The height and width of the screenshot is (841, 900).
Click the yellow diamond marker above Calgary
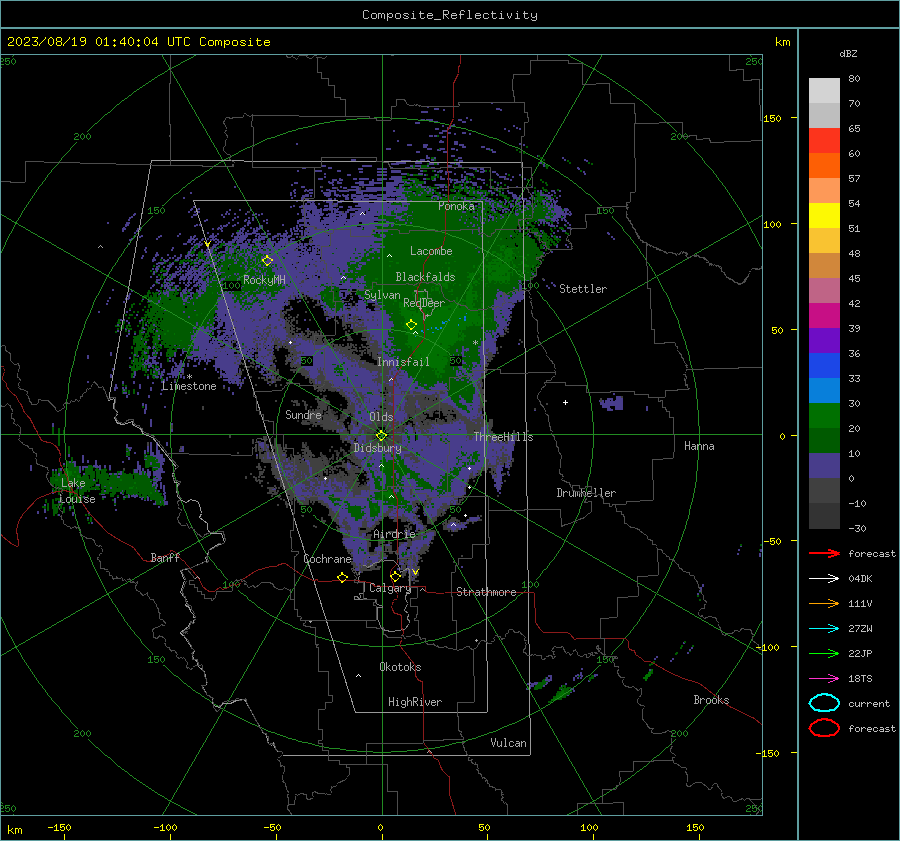395,576
